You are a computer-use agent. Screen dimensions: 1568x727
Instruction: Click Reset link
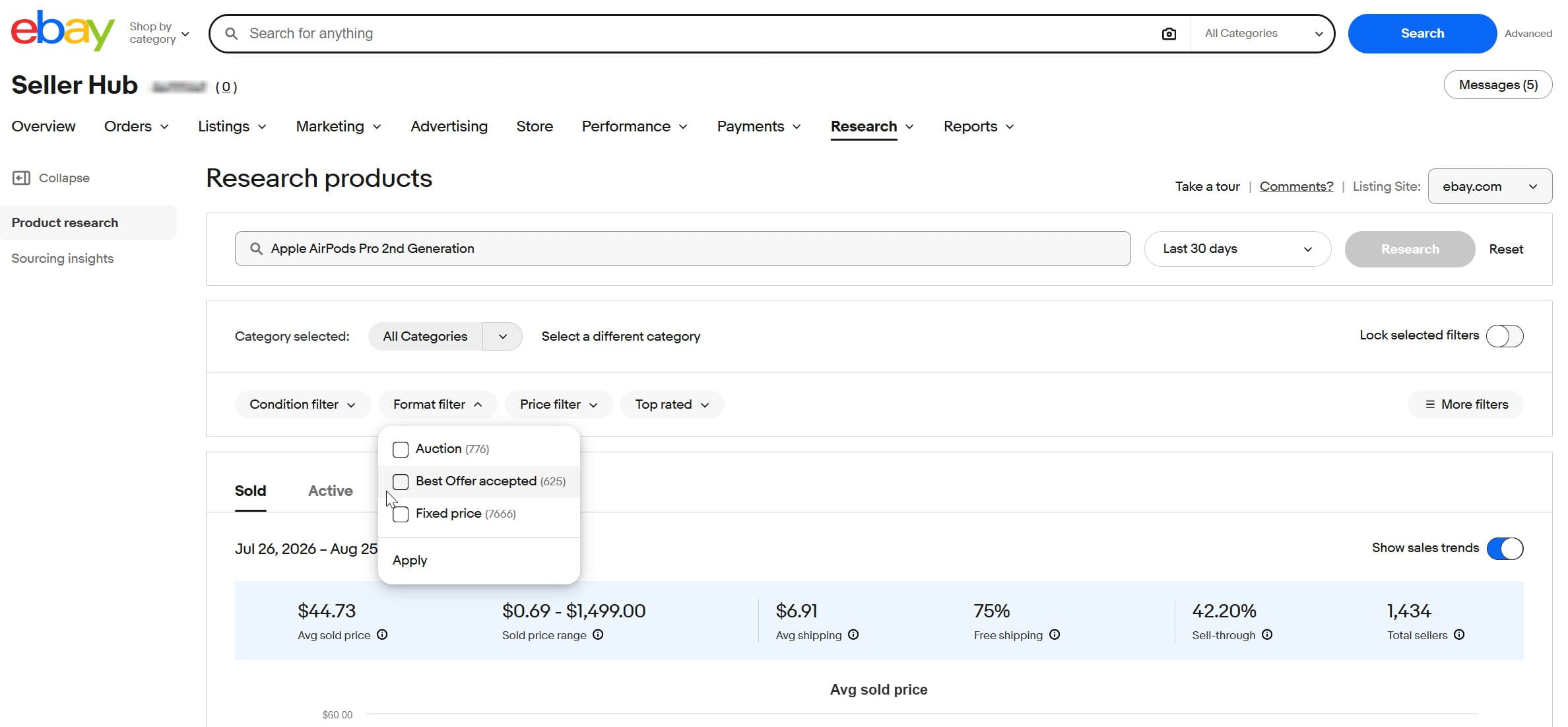(x=1506, y=249)
